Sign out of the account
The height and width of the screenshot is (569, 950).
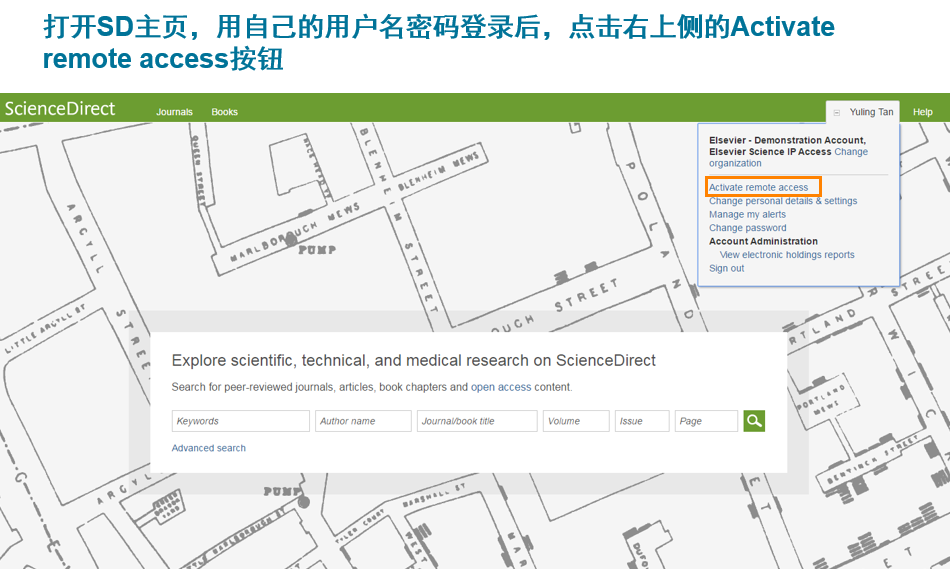[726, 268]
